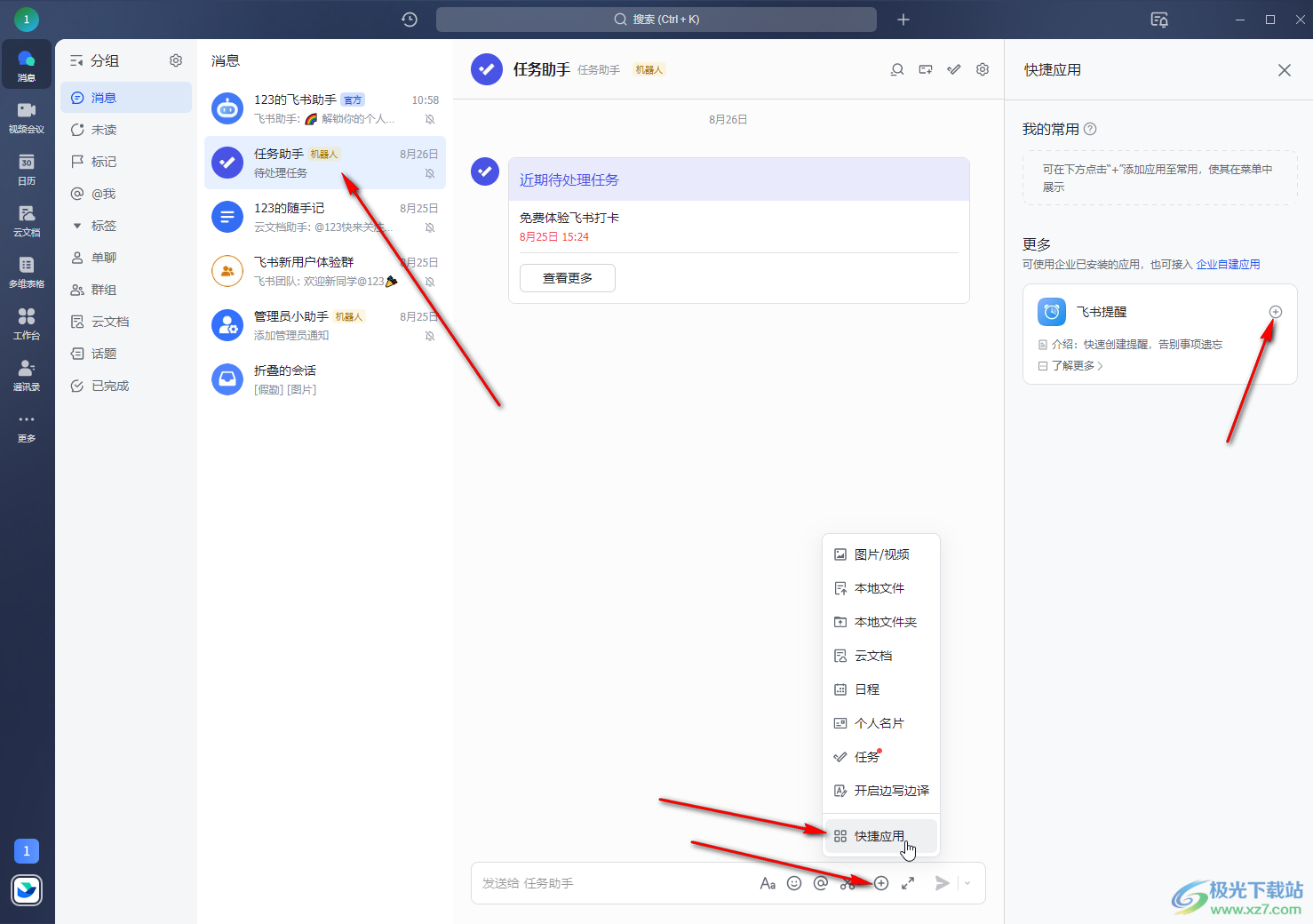Select @我 filter

(126, 194)
